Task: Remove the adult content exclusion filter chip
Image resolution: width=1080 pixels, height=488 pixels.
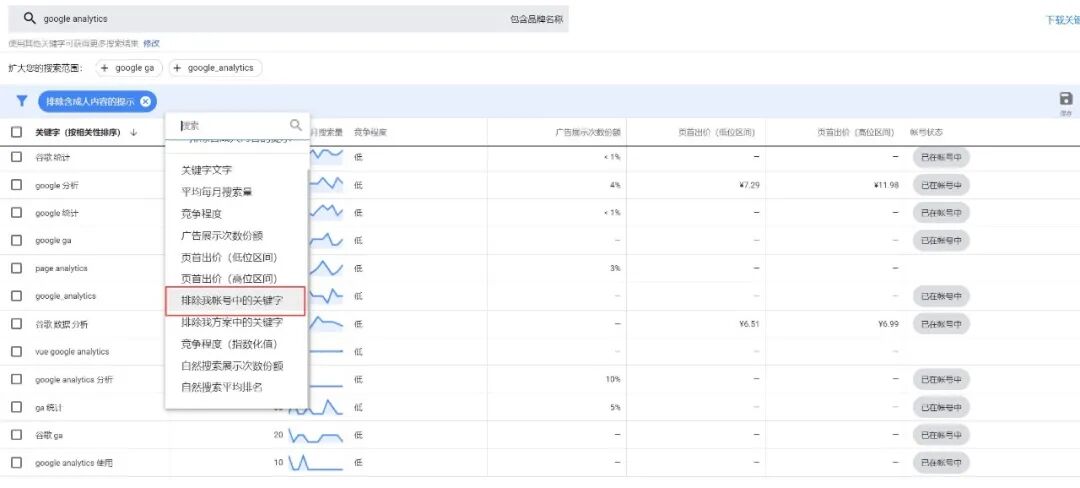Action: pos(145,101)
